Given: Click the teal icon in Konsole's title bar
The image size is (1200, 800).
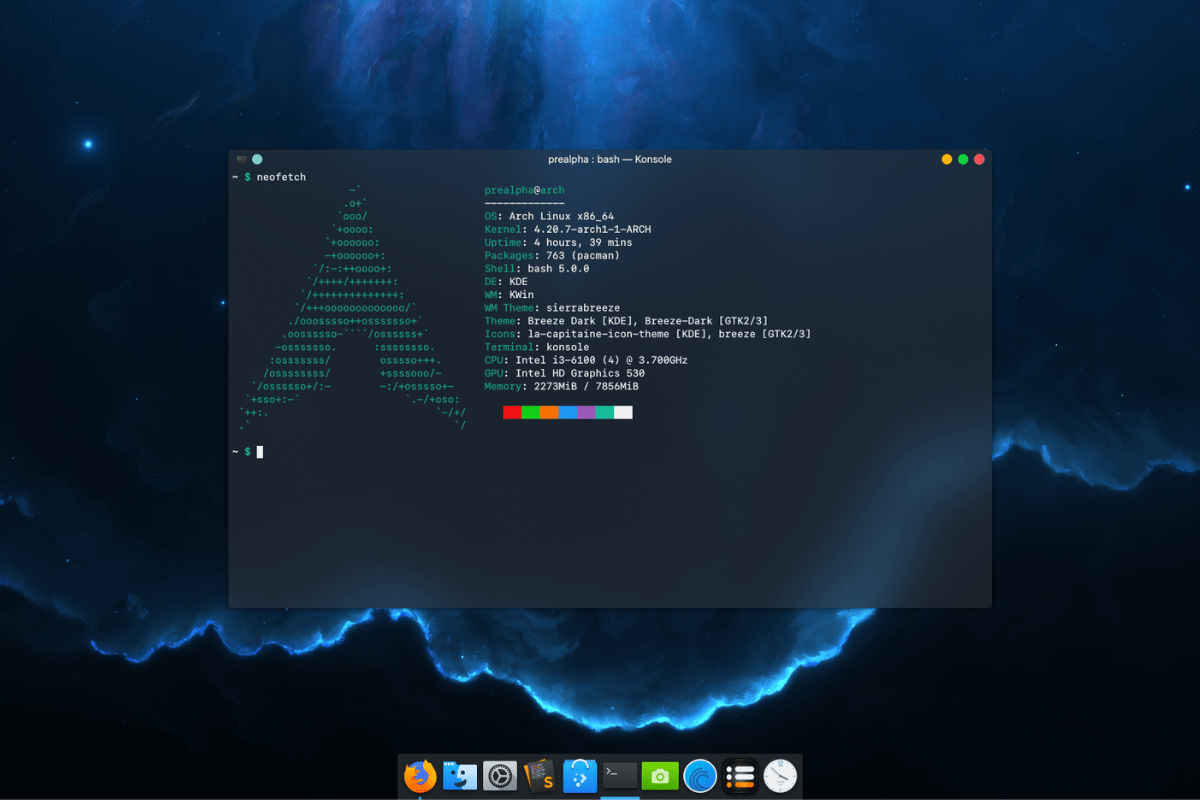Looking at the screenshot, I should click(x=257, y=158).
